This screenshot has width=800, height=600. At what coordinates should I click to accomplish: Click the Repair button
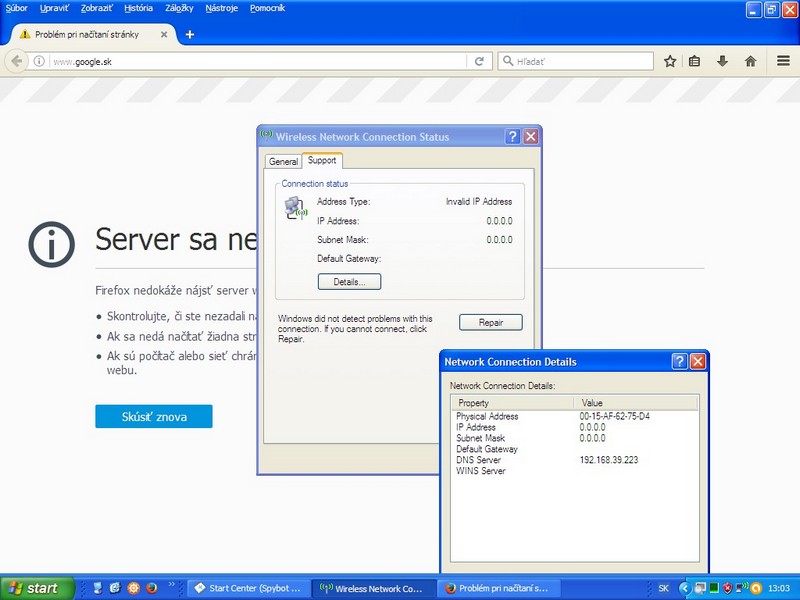(x=491, y=322)
